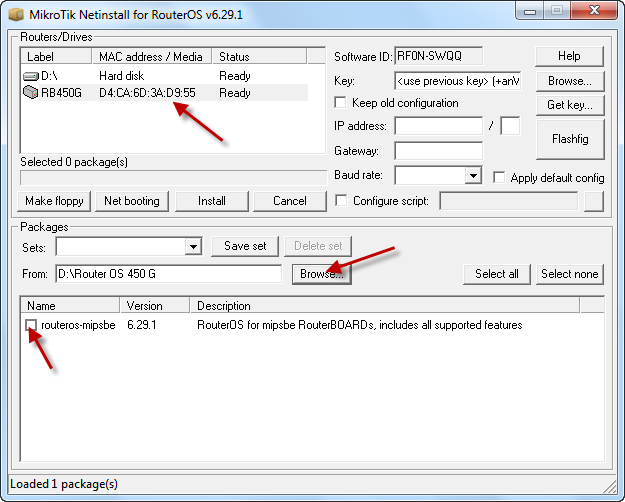Click Ready status of the RB450G row
625x502 pixels.
pos(235,93)
